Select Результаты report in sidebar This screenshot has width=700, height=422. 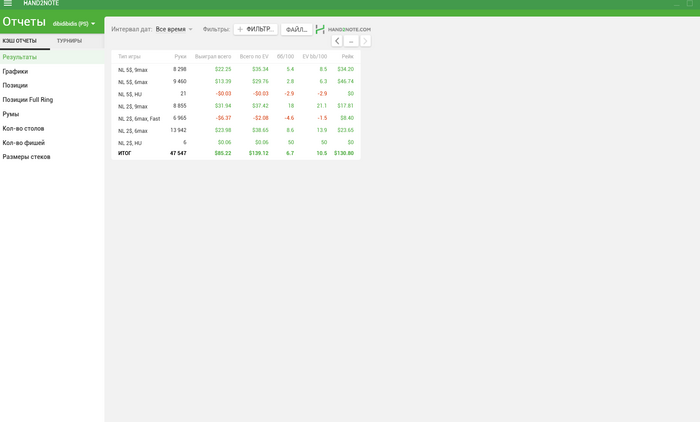(52, 57)
